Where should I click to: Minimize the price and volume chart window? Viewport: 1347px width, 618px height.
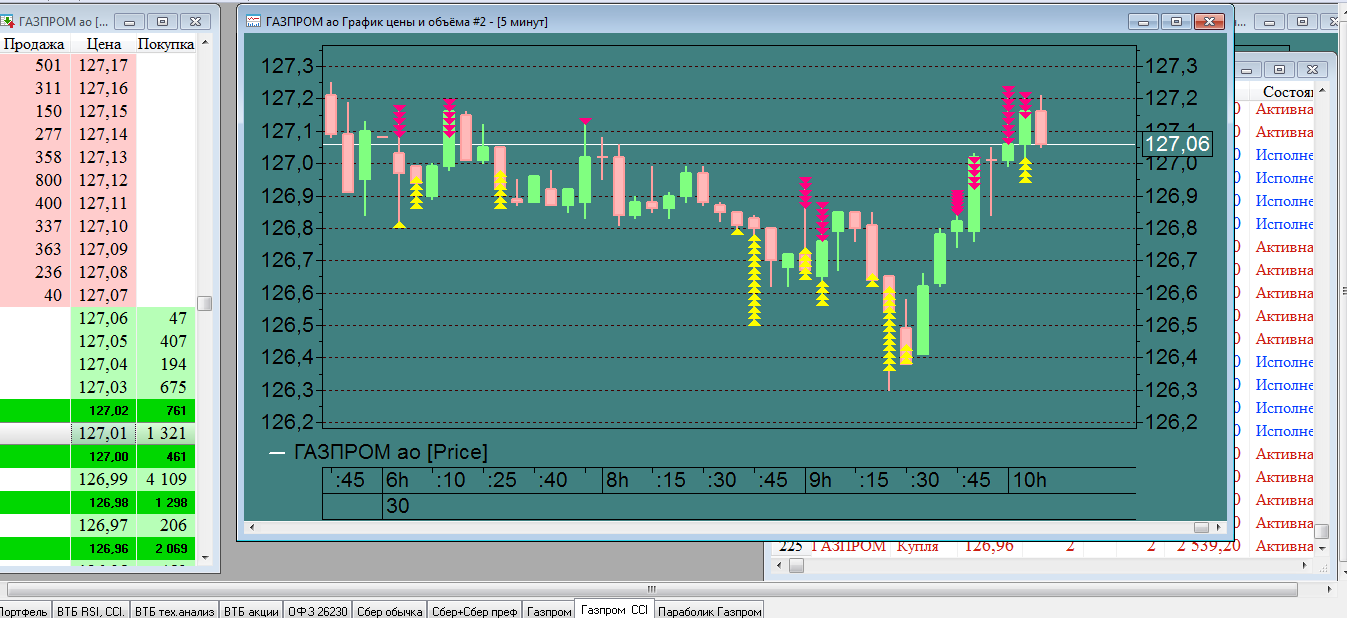point(1145,21)
